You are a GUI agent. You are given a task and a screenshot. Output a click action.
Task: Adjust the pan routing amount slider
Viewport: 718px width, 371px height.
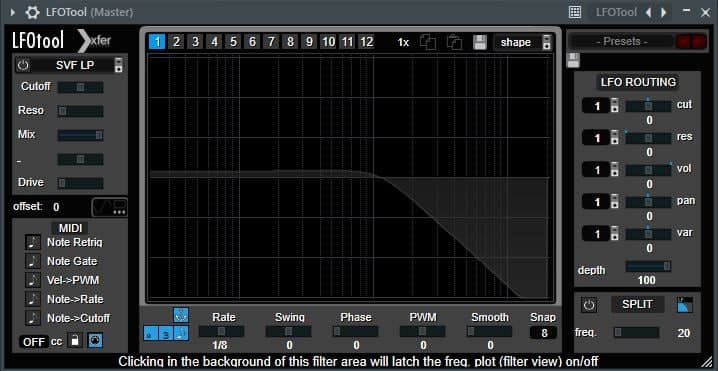click(648, 202)
